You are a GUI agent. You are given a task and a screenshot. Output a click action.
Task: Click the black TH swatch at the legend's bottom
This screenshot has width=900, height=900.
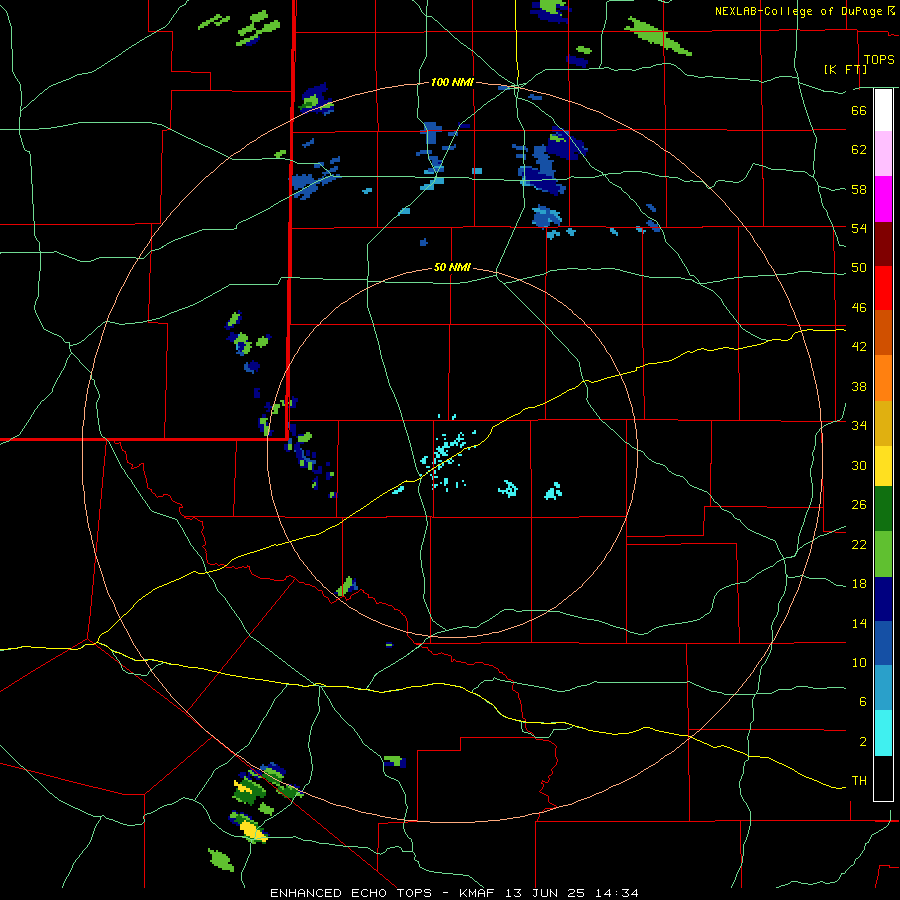[883, 778]
